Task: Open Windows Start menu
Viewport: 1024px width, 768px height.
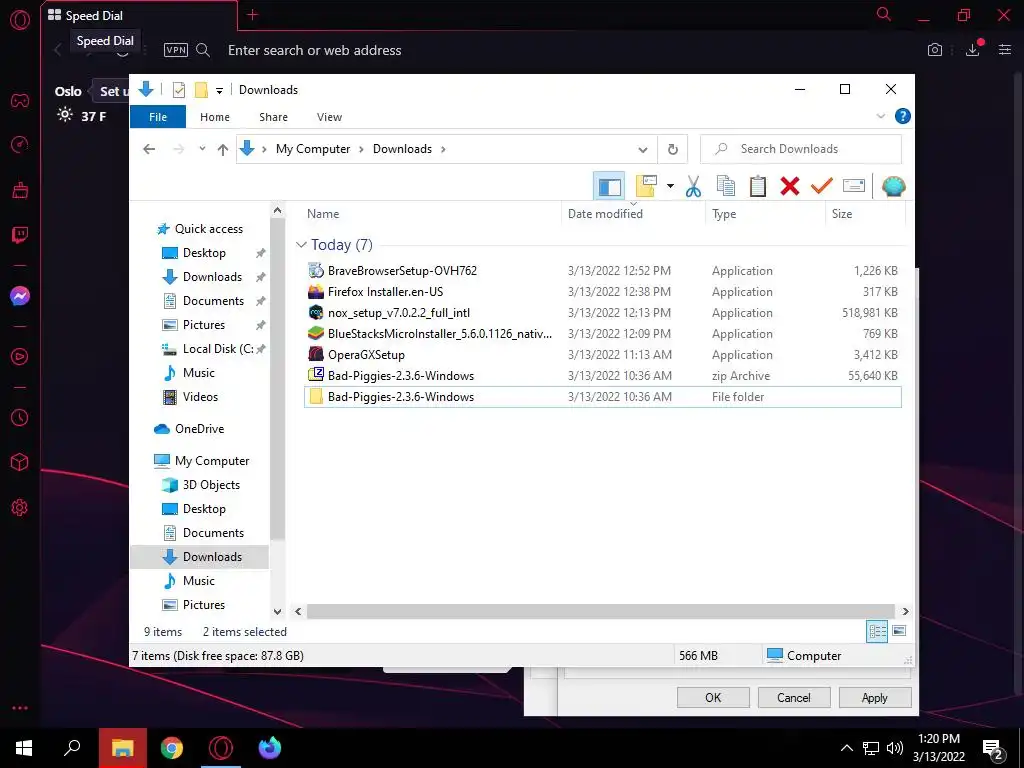Action: click(24, 748)
